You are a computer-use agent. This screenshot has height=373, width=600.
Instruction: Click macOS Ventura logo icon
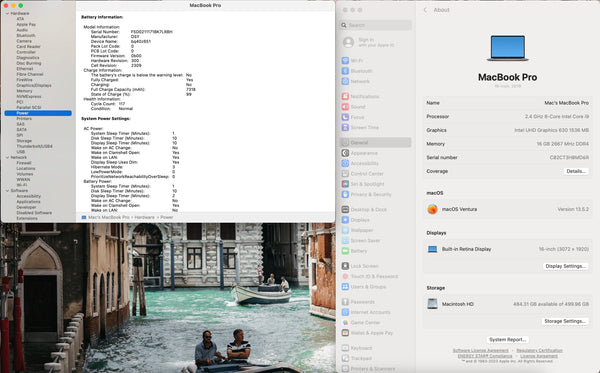coord(432,209)
